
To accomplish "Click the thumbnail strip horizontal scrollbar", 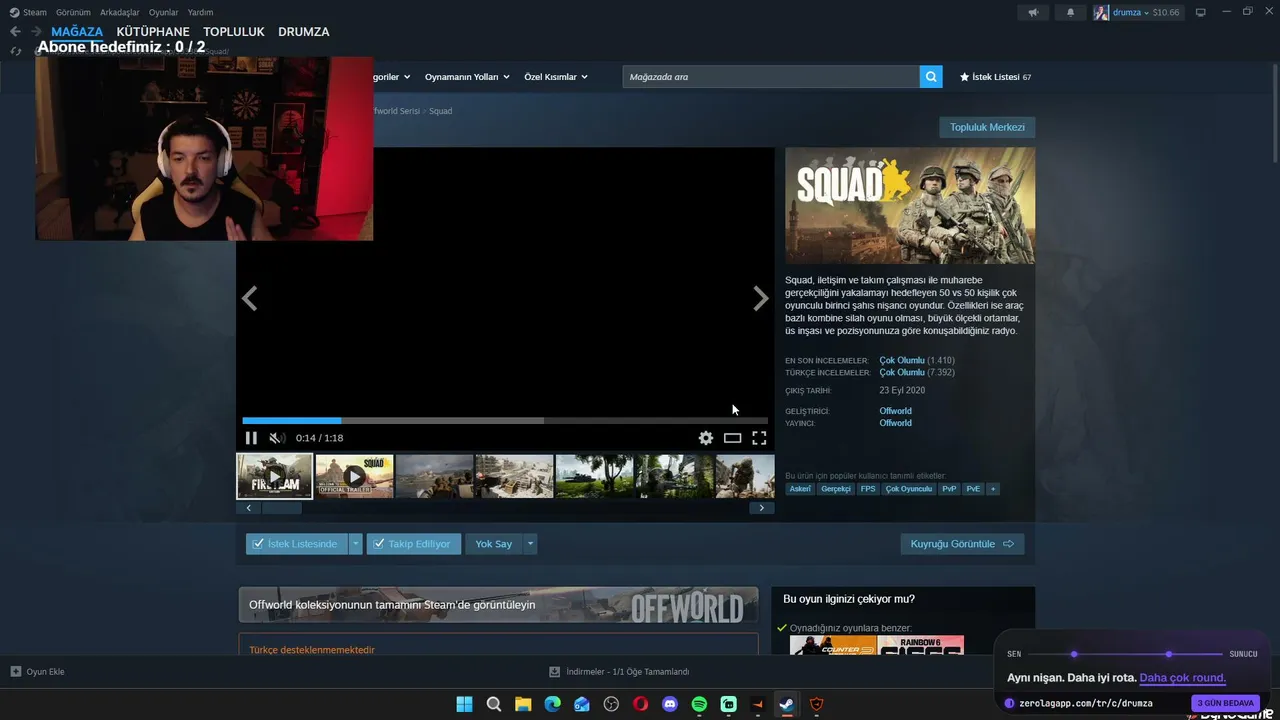I will click(x=282, y=508).
